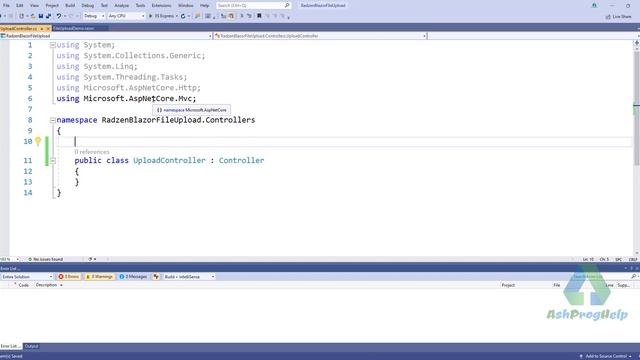Click the Search Error List box
640x360 pixels.
click(x=604, y=277)
